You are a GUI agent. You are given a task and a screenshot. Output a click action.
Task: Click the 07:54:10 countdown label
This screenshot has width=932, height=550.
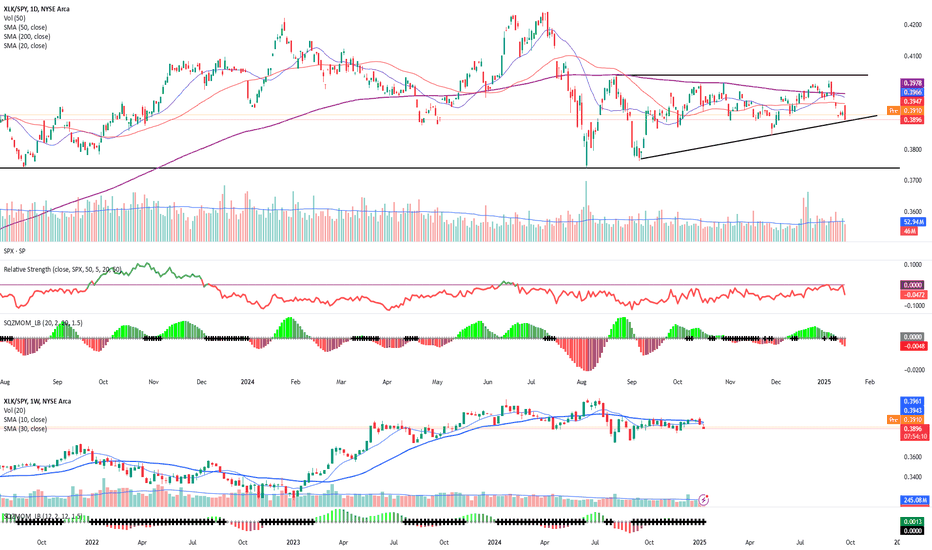(x=915, y=436)
